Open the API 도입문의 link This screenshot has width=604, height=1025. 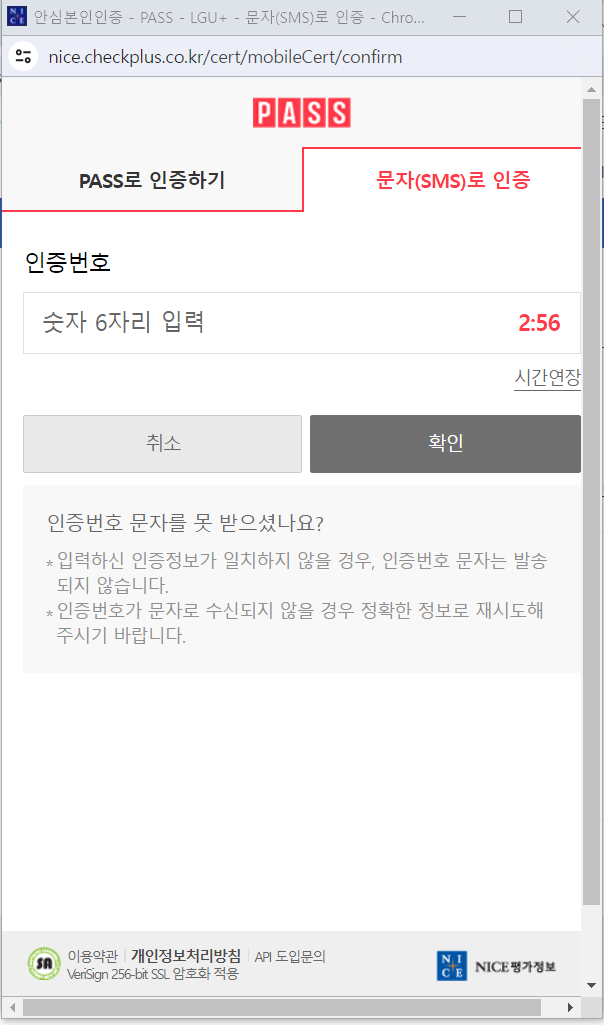click(290, 957)
